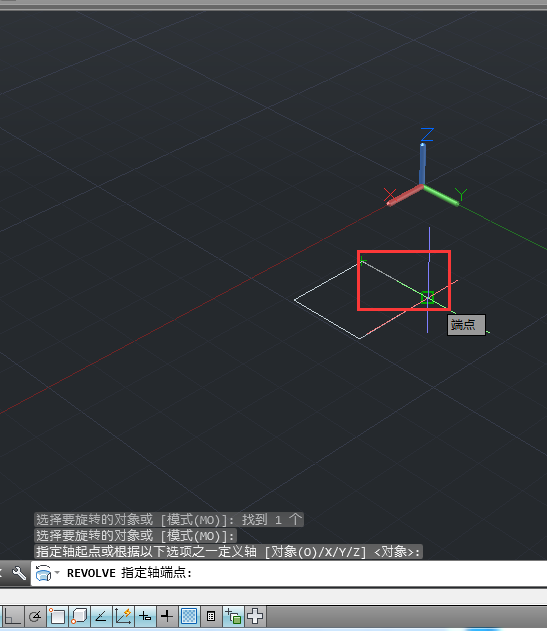Toggle 3D Object Snap status button

(x=79, y=616)
